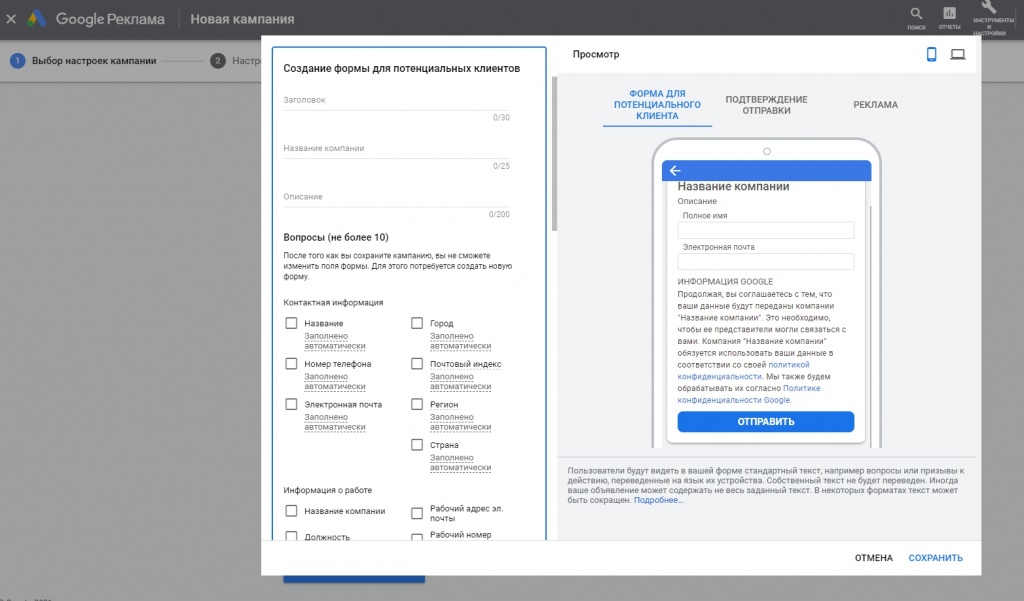Click back arrow in phone preview
The height and width of the screenshot is (601, 1024).
(675, 171)
